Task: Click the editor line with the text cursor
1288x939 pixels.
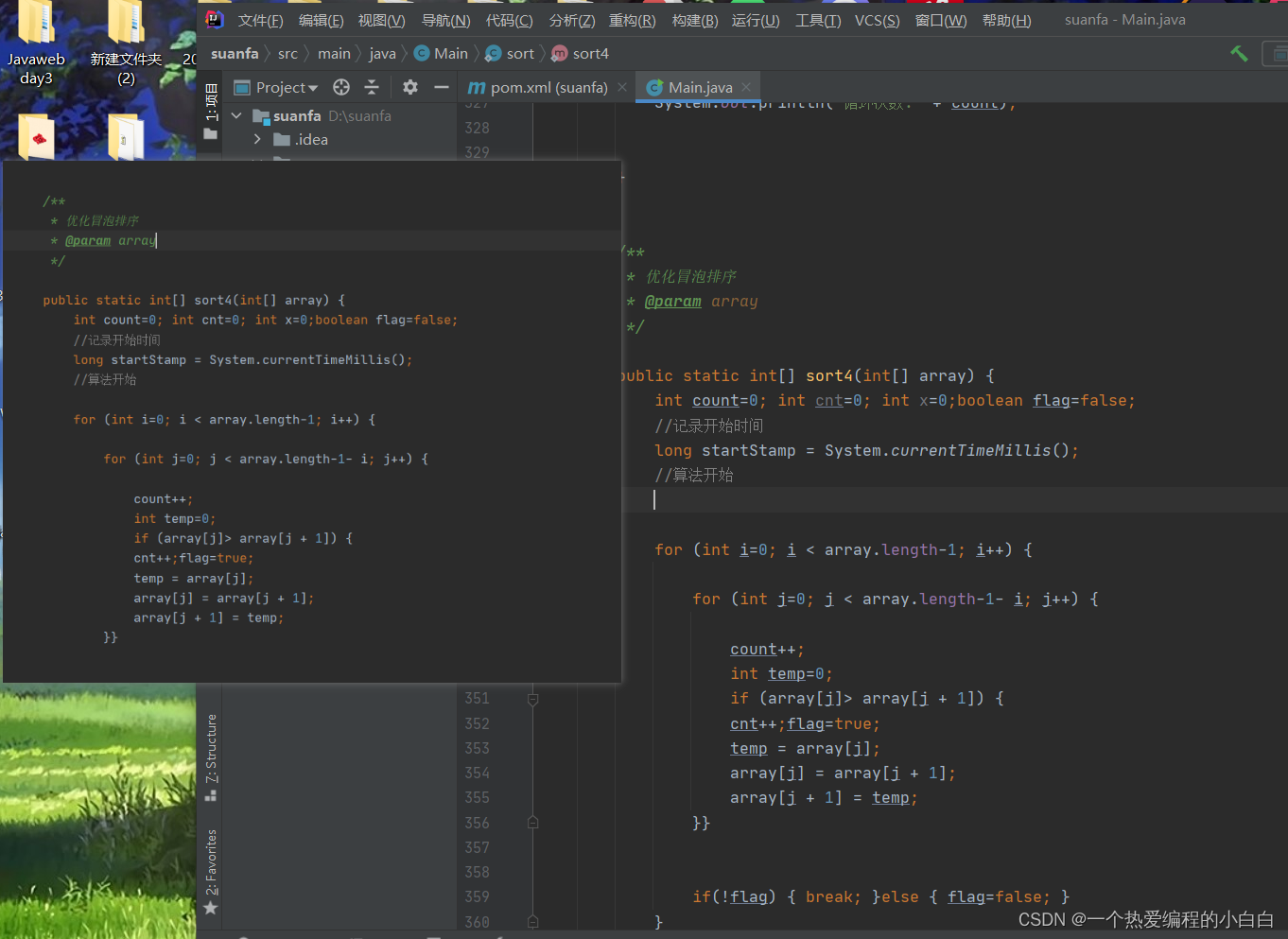Action: tap(955, 499)
